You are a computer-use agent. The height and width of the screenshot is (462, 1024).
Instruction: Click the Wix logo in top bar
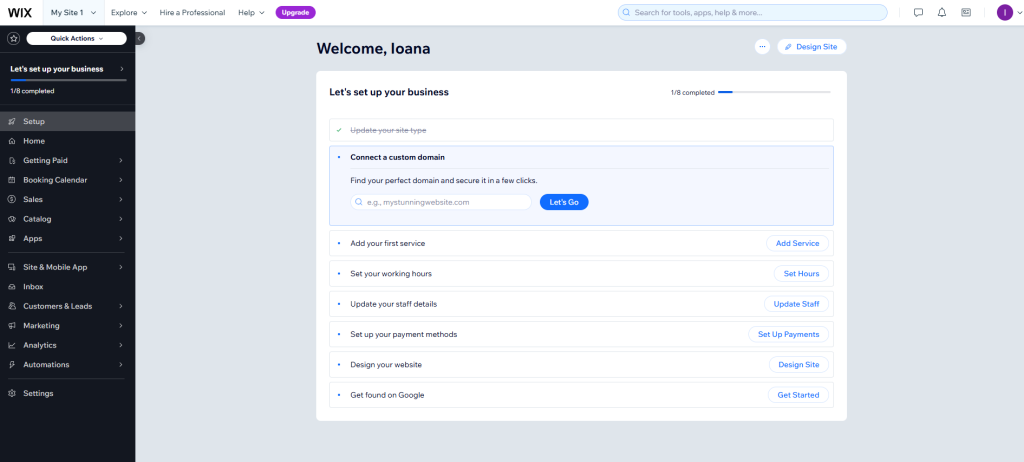pyautogui.click(x=20, y=12)
